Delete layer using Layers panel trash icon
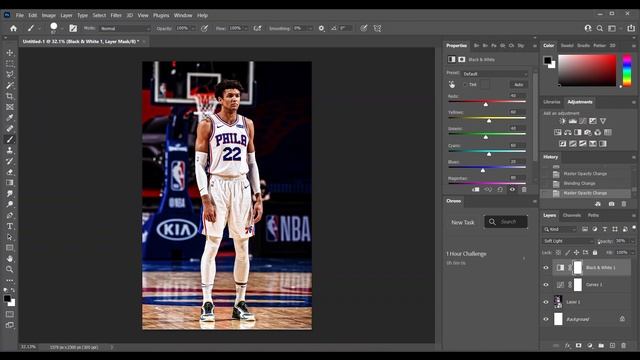Image resolution: width=640 pixels, height=360 pixels. pyautogui.click(x=624, y=346)
